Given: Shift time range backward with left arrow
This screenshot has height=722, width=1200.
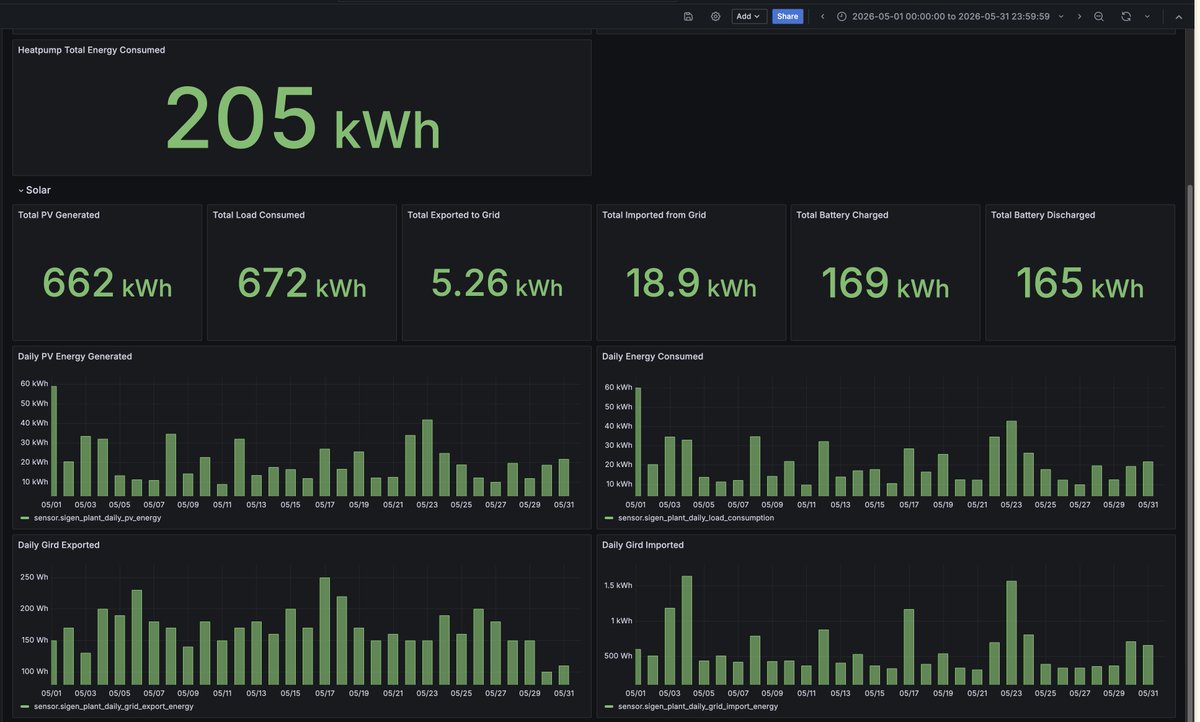Looking at the screenshot, I should (823, 16).
